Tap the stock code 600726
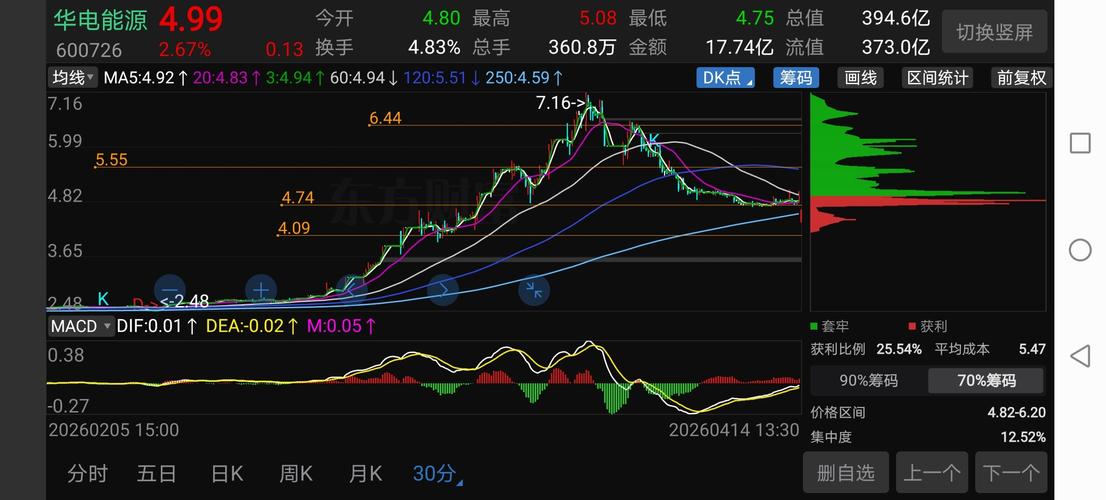 point(89,50)
